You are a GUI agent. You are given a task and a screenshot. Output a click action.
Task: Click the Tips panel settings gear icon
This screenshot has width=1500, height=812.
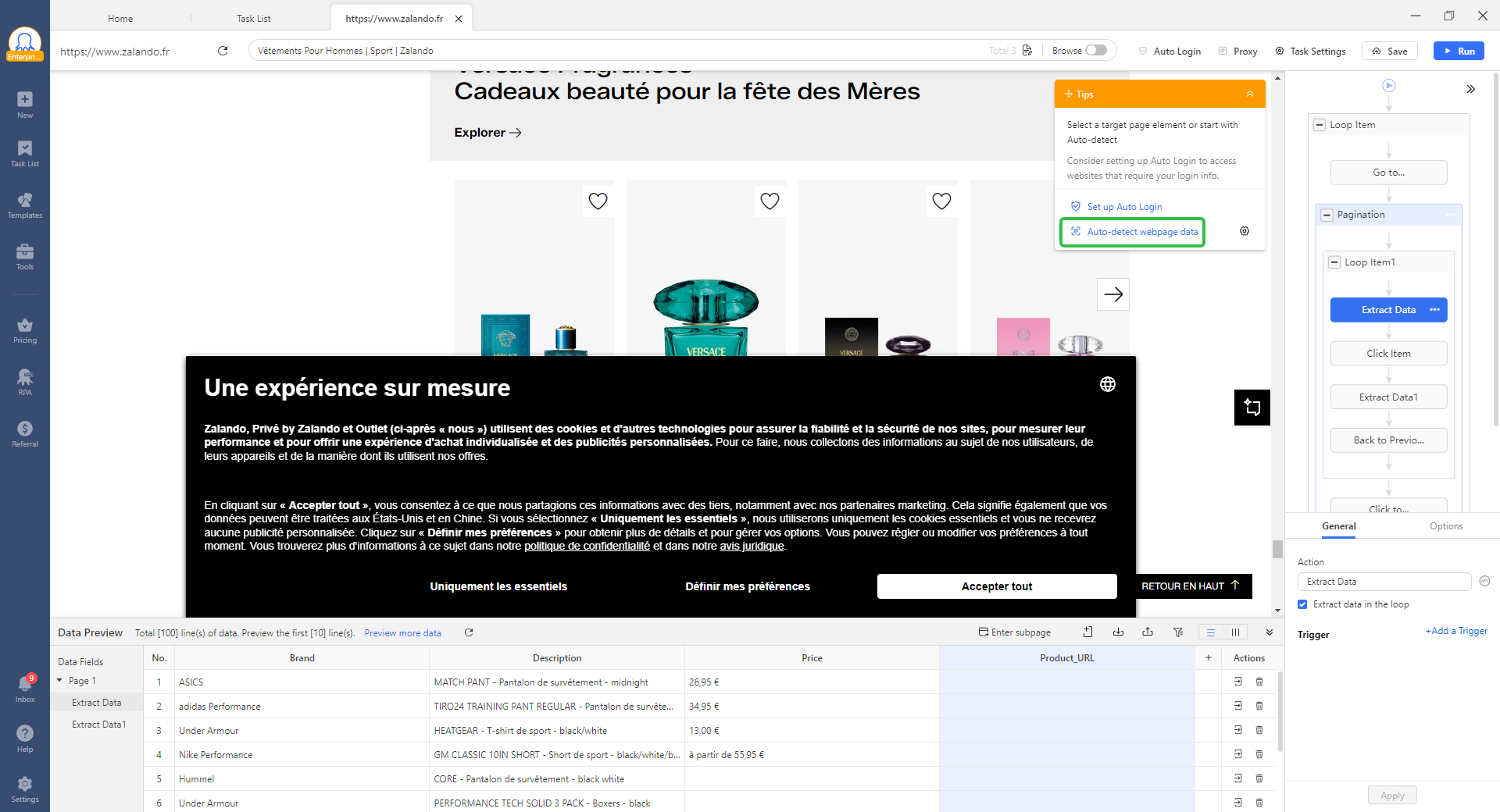click(x=1245, y=231)
